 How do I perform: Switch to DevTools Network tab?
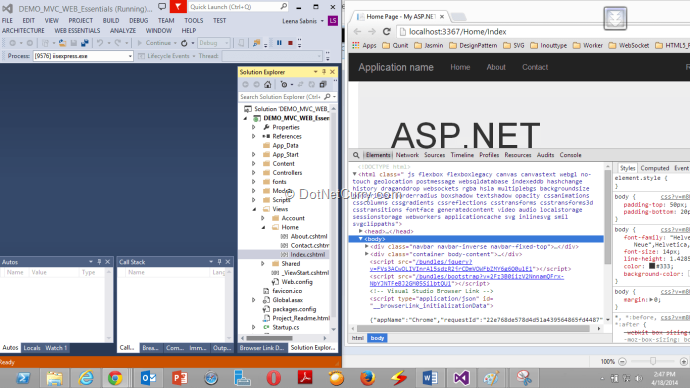tap(407, 155)
